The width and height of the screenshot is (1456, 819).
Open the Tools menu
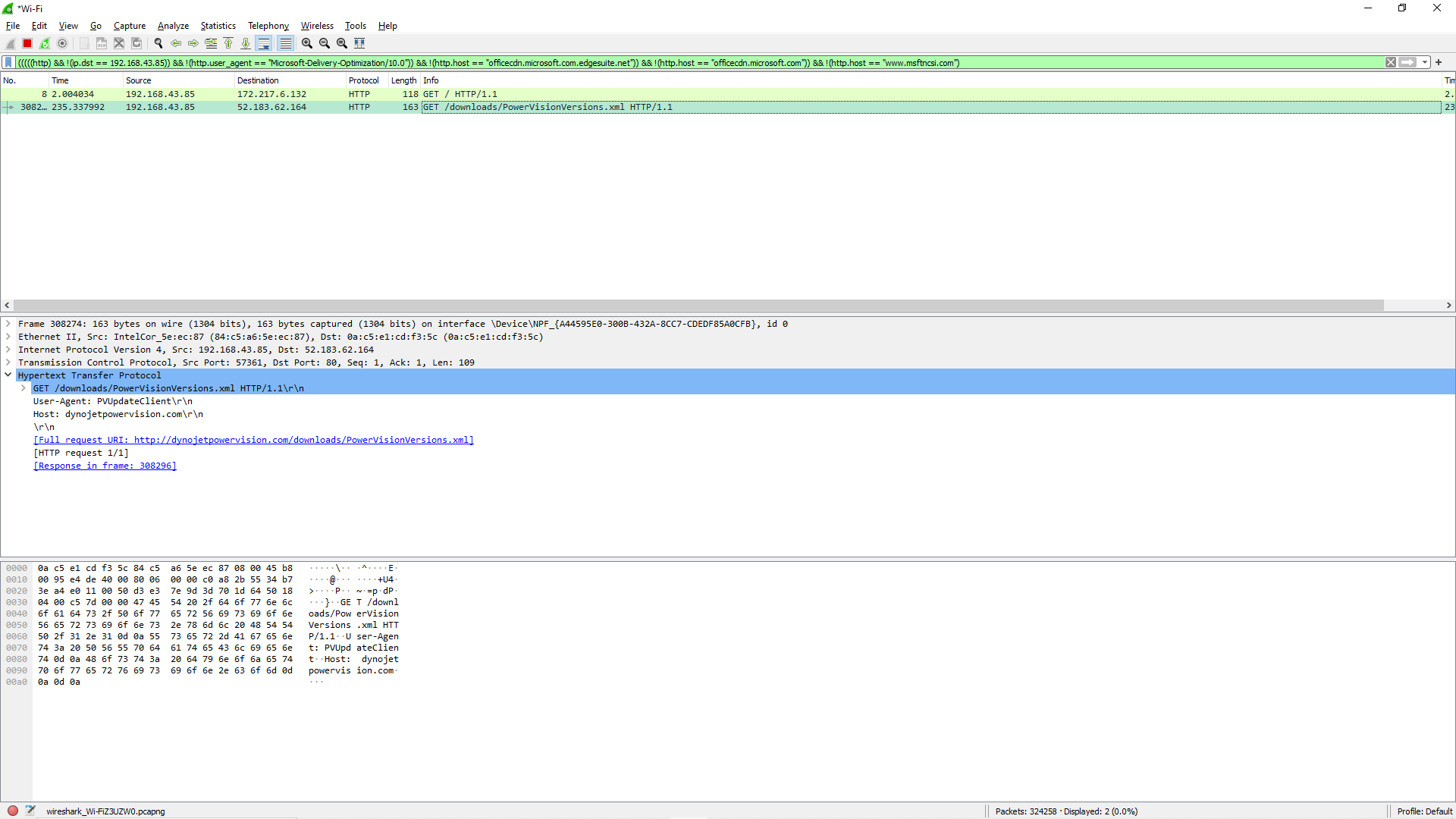[x=356, y=25]
